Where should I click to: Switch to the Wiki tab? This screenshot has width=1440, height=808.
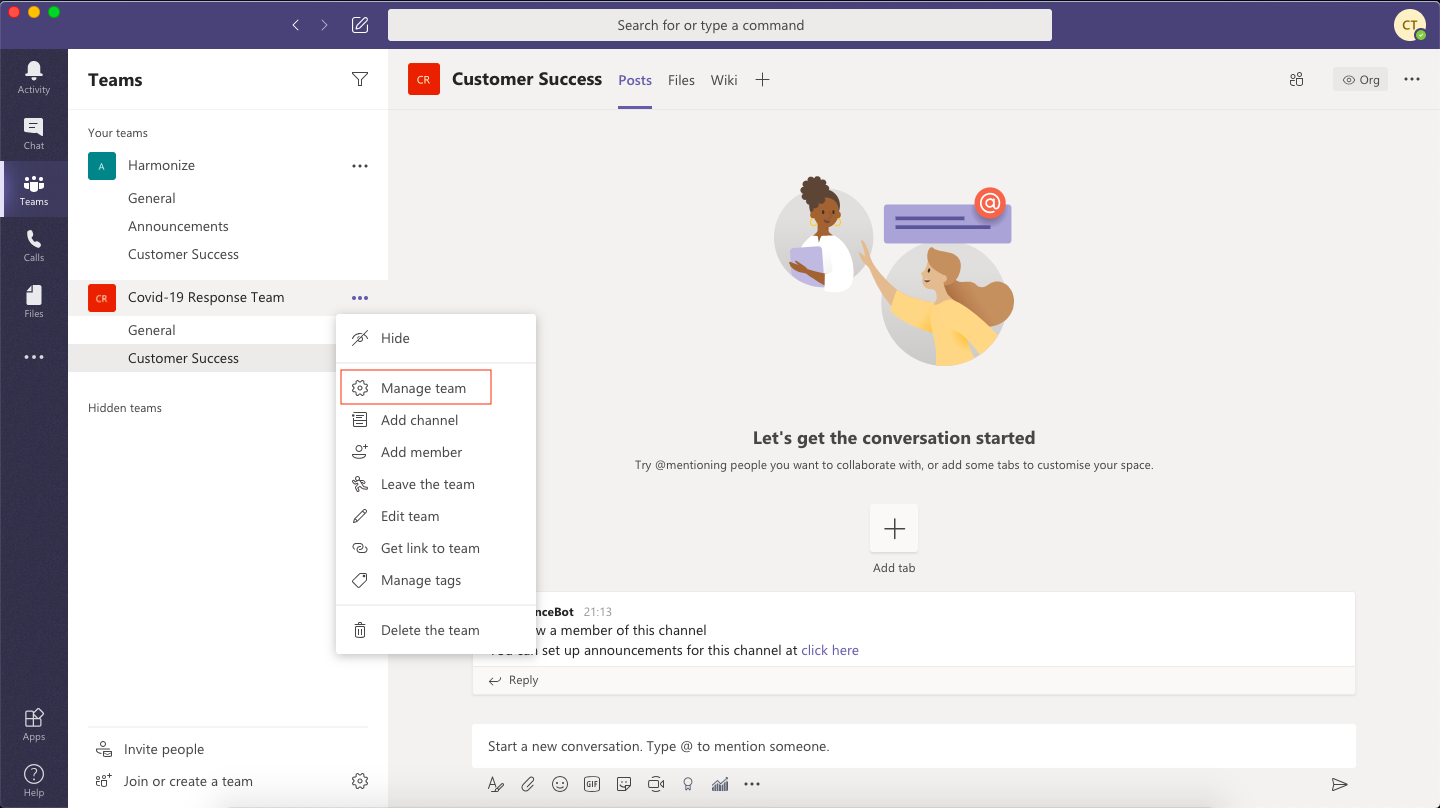[724, 80]
